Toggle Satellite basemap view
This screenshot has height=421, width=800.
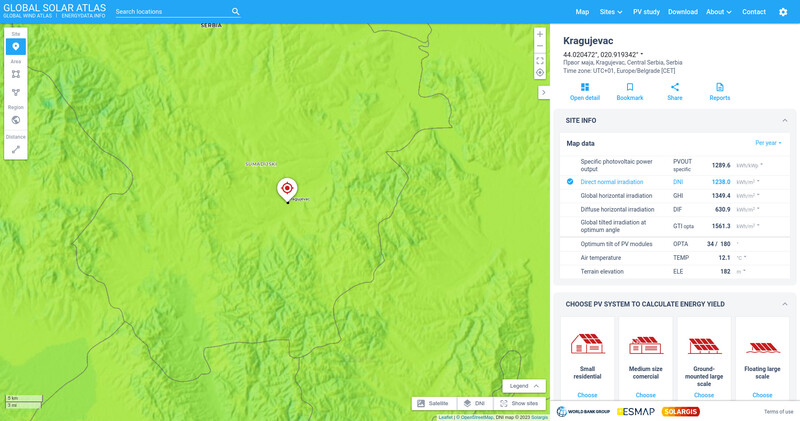(x=433, y=403)
